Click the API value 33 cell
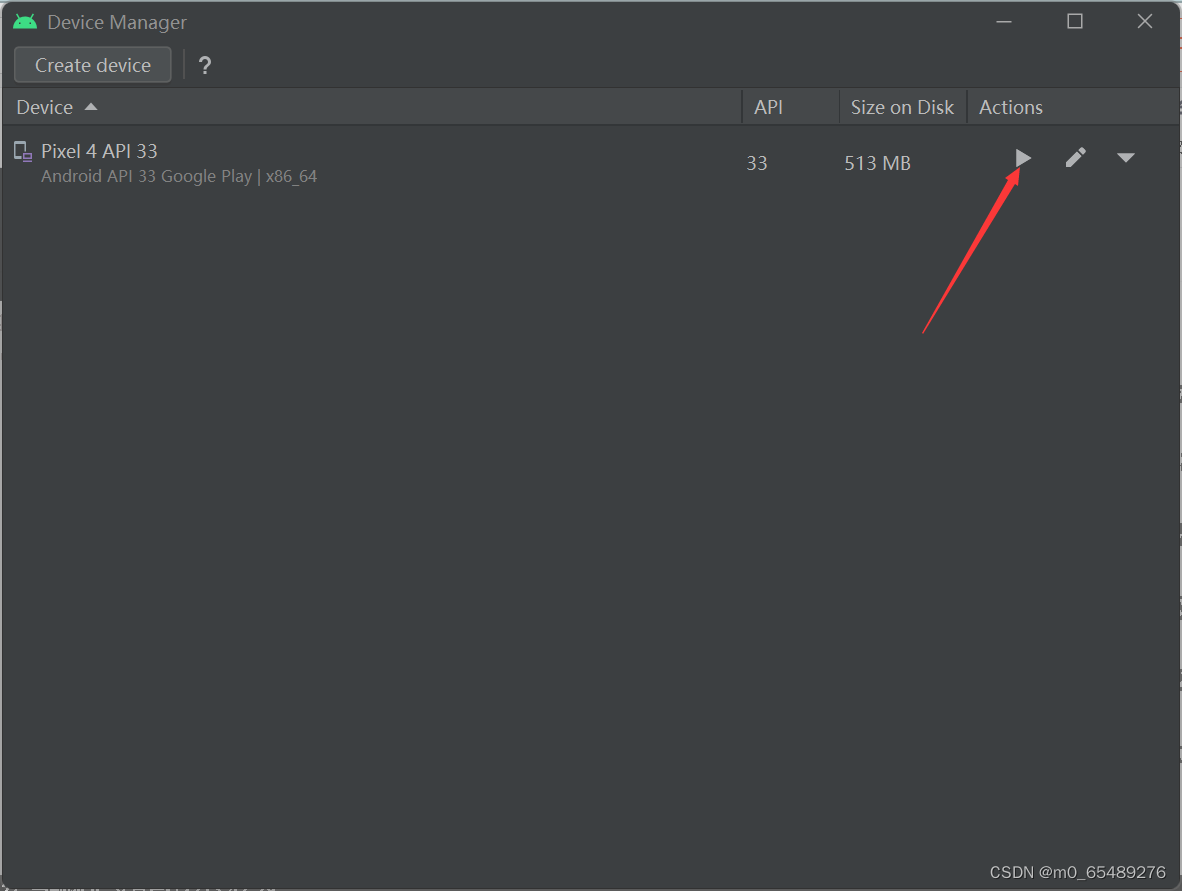1182x891 pixels. [757, 163]
